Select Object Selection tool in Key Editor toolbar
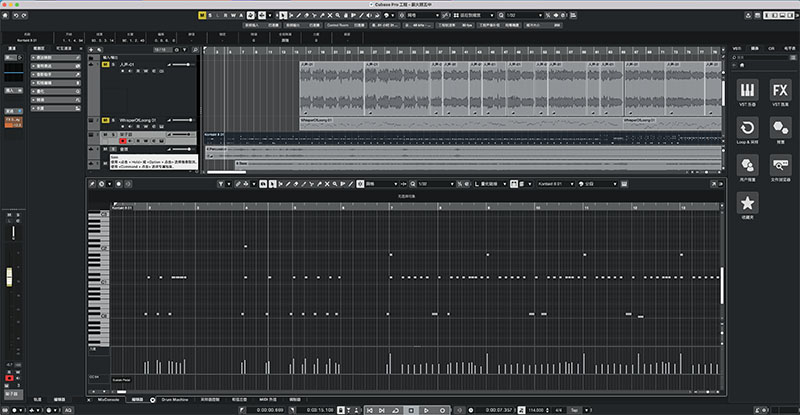This screenshot has height=415, width=800. 272,184
